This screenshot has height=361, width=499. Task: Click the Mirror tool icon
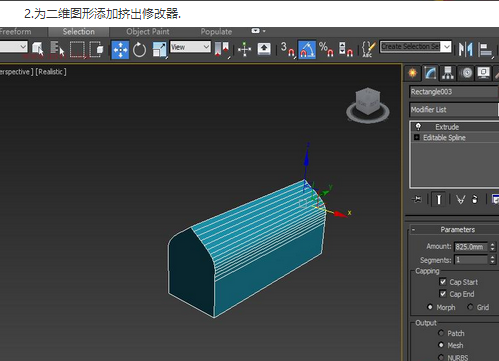(x=466, y=49)
